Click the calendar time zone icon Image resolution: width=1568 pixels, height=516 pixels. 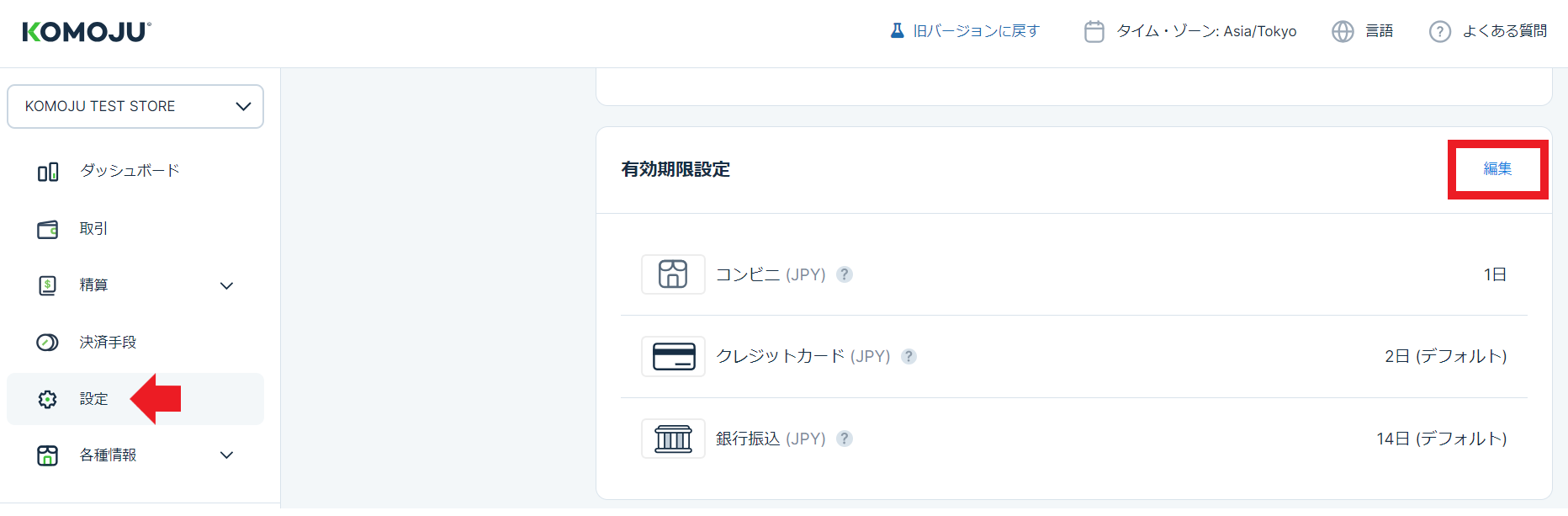click(1094, 32)
